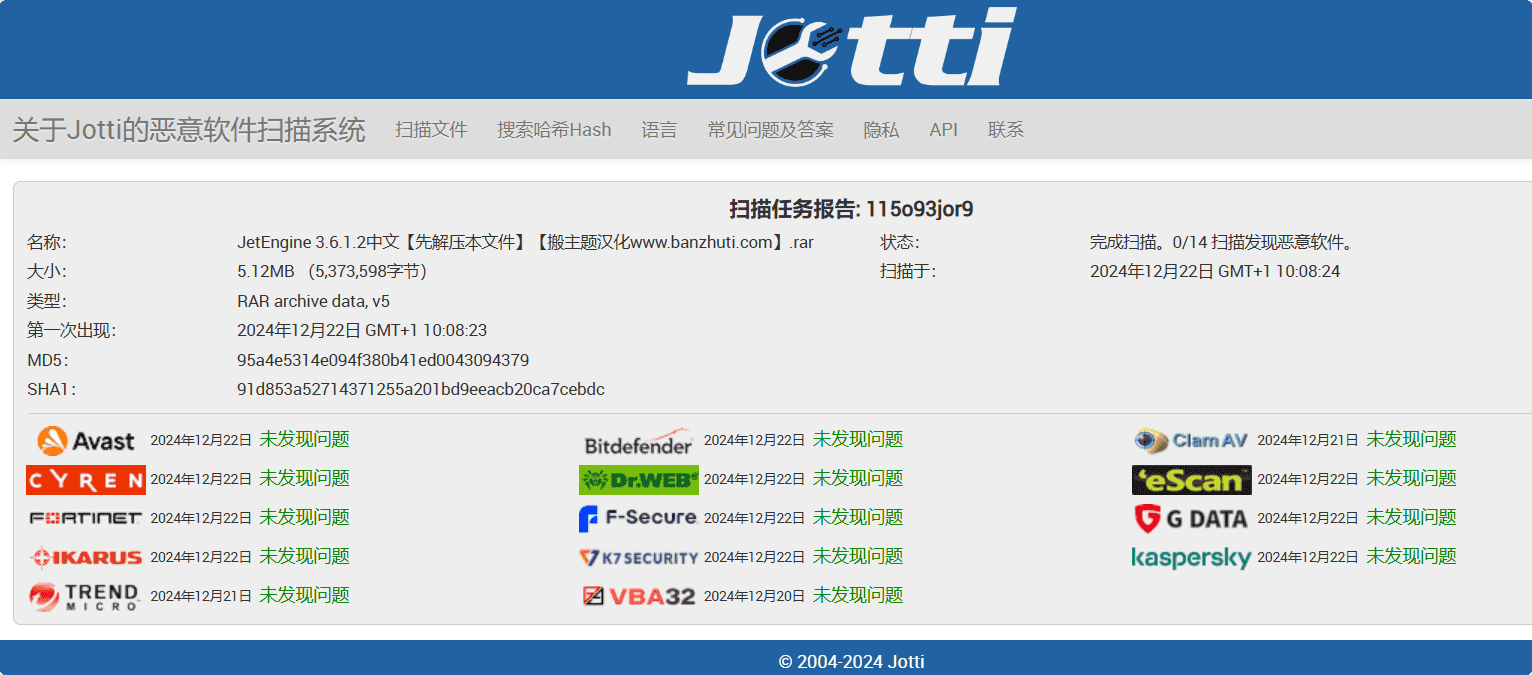Click the status text 完成扫描。0/14 扫描发现恶意软件。
This screenshot has width=1532, height=675.
1221,243
